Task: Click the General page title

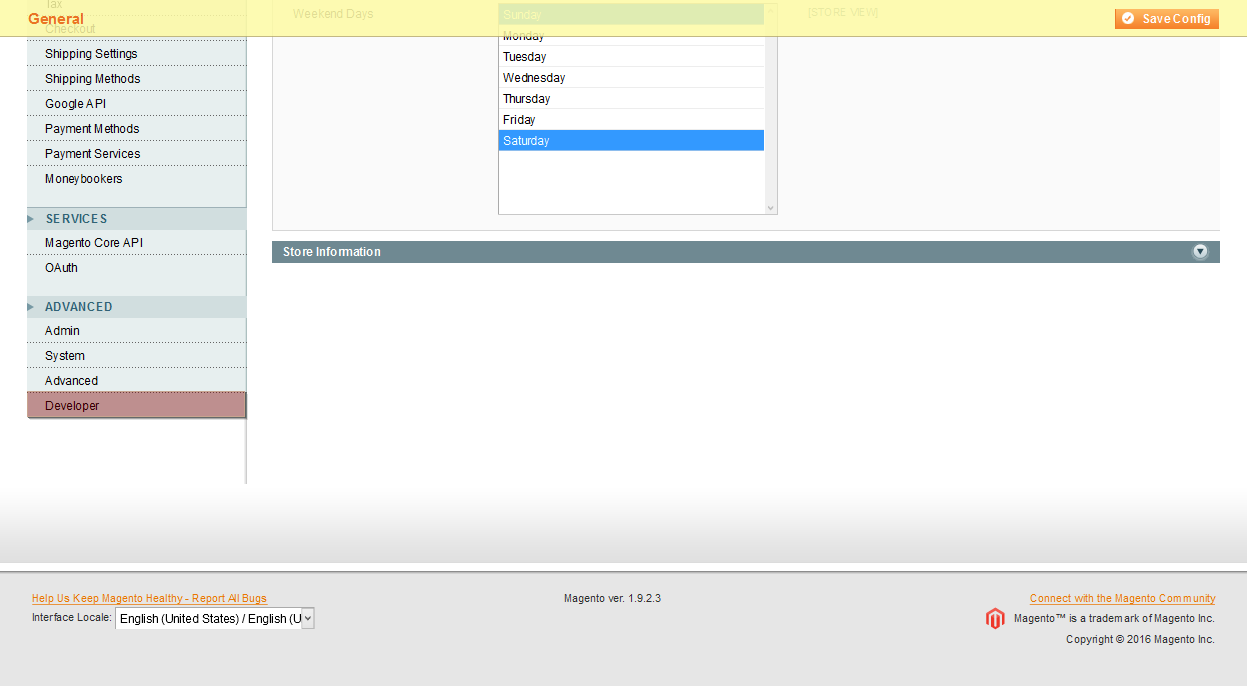Action: coord(56,19)
